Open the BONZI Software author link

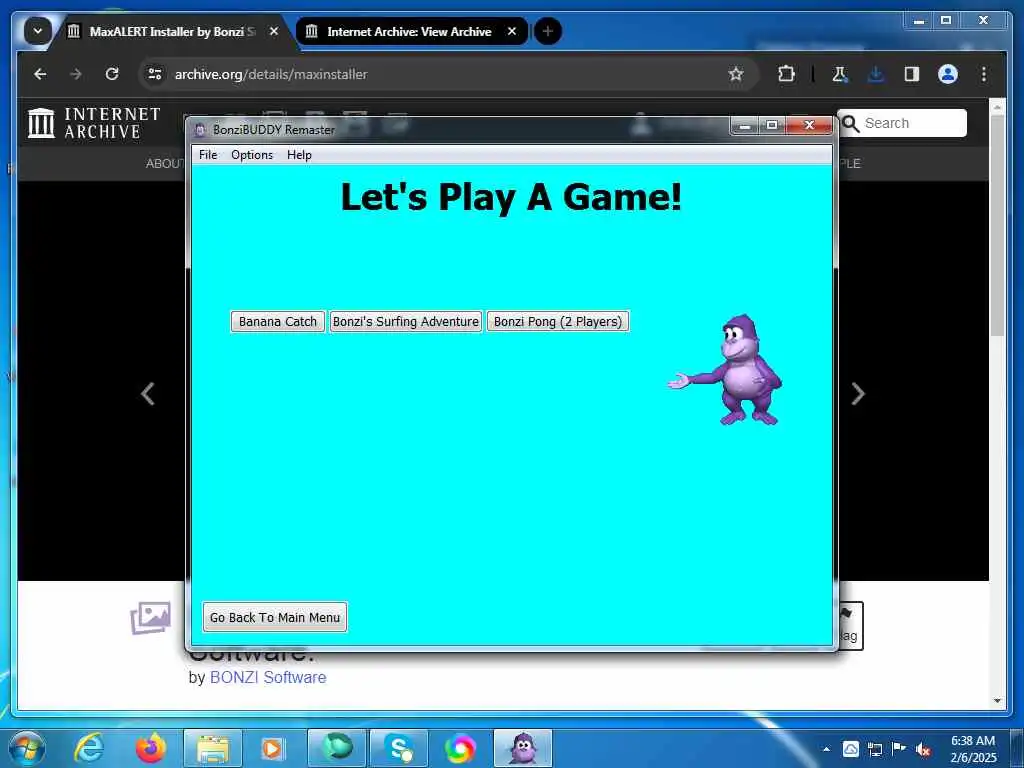tap(268, 677)
